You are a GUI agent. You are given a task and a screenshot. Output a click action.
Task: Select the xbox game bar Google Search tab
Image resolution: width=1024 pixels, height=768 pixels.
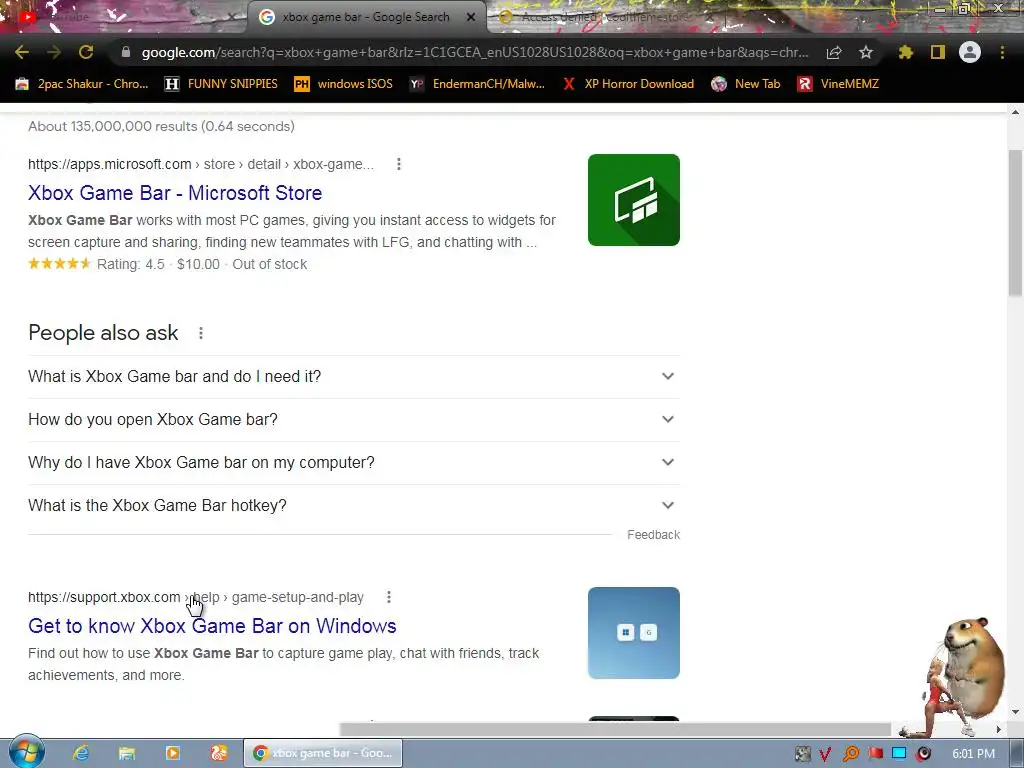point(366,17)
